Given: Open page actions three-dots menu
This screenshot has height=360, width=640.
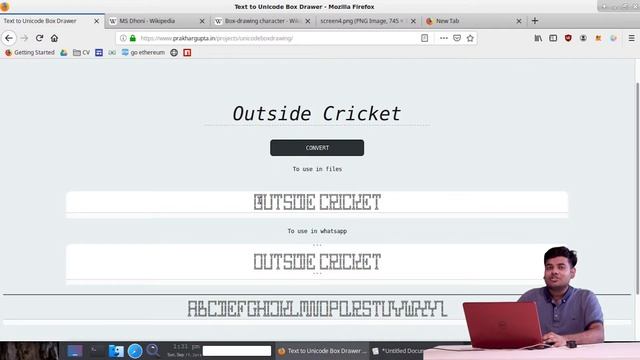Looking at the screenshot, I should pos(444,38).
